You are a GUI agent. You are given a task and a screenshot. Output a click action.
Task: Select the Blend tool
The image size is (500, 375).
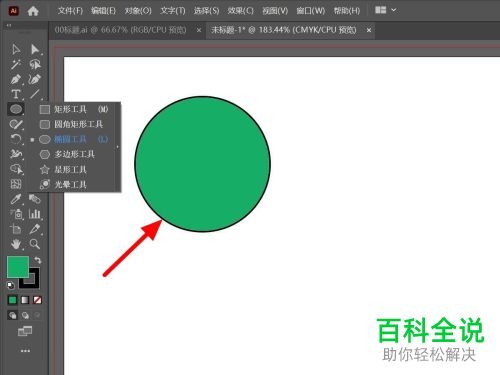(x=35, y=199)
